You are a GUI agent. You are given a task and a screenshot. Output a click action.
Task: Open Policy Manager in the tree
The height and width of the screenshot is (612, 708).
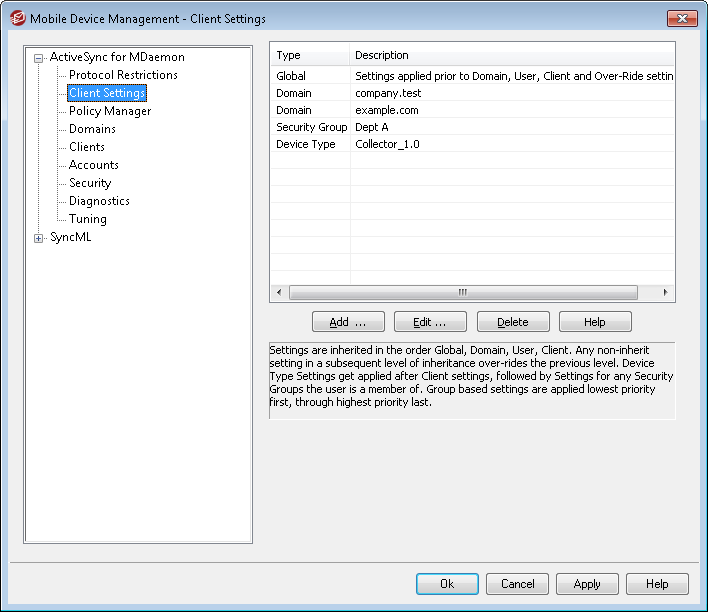click(x=110, y=111)
